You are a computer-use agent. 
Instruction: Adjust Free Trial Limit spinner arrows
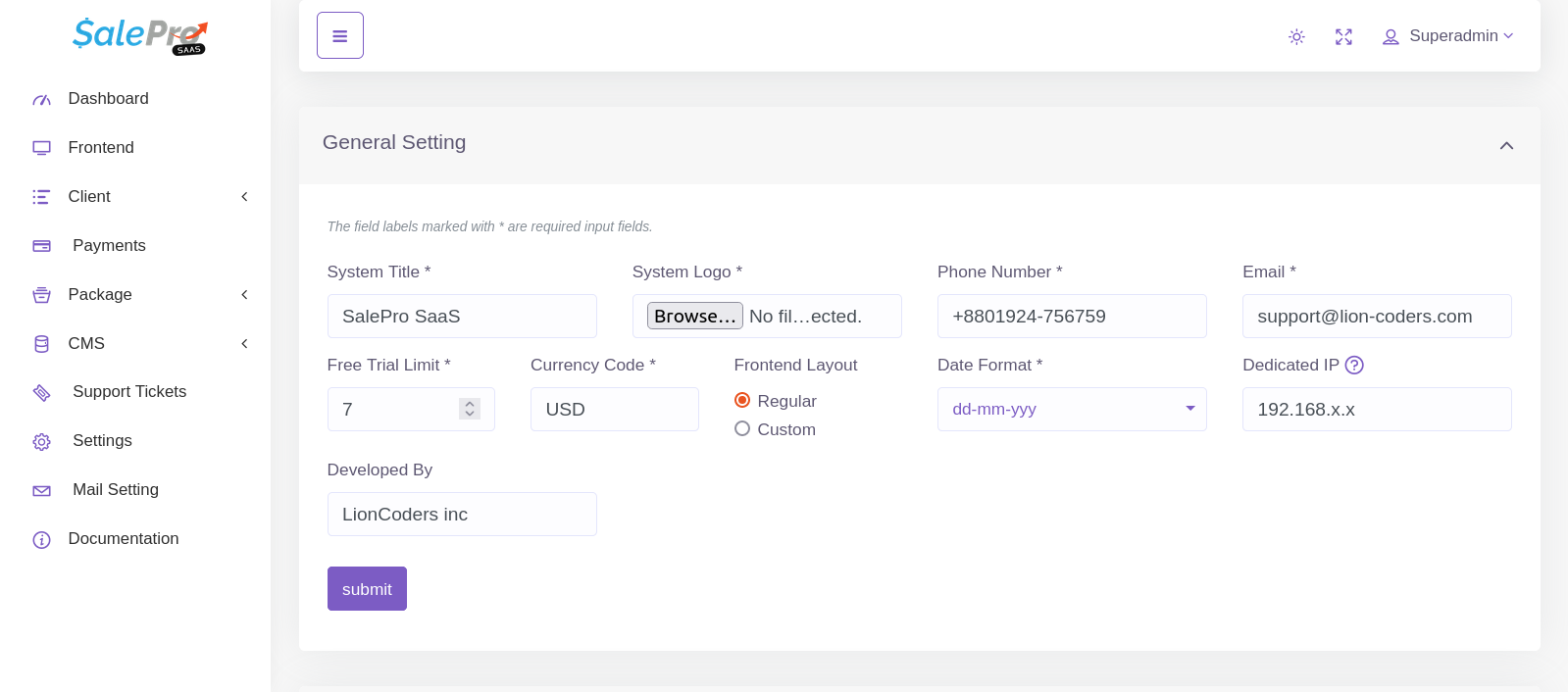[x=470, y=409]
